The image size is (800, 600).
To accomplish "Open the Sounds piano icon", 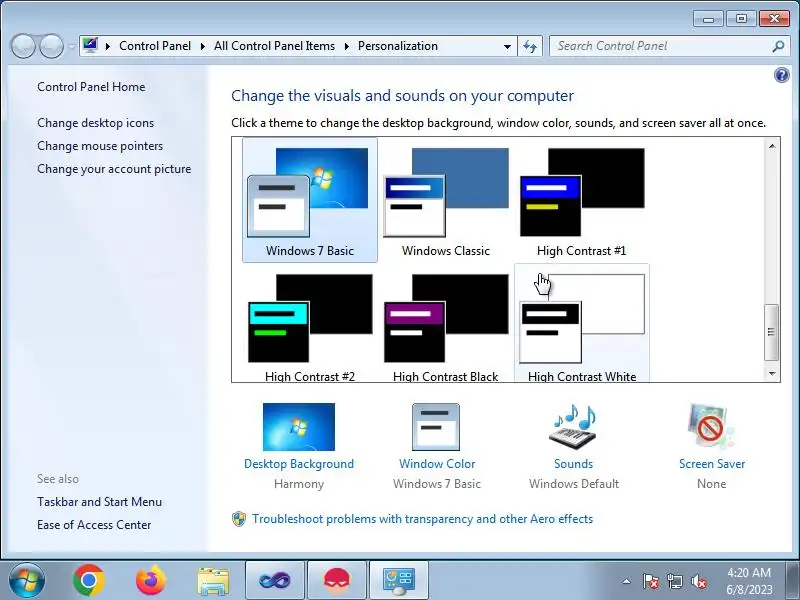I will click(x=573, y=427).
